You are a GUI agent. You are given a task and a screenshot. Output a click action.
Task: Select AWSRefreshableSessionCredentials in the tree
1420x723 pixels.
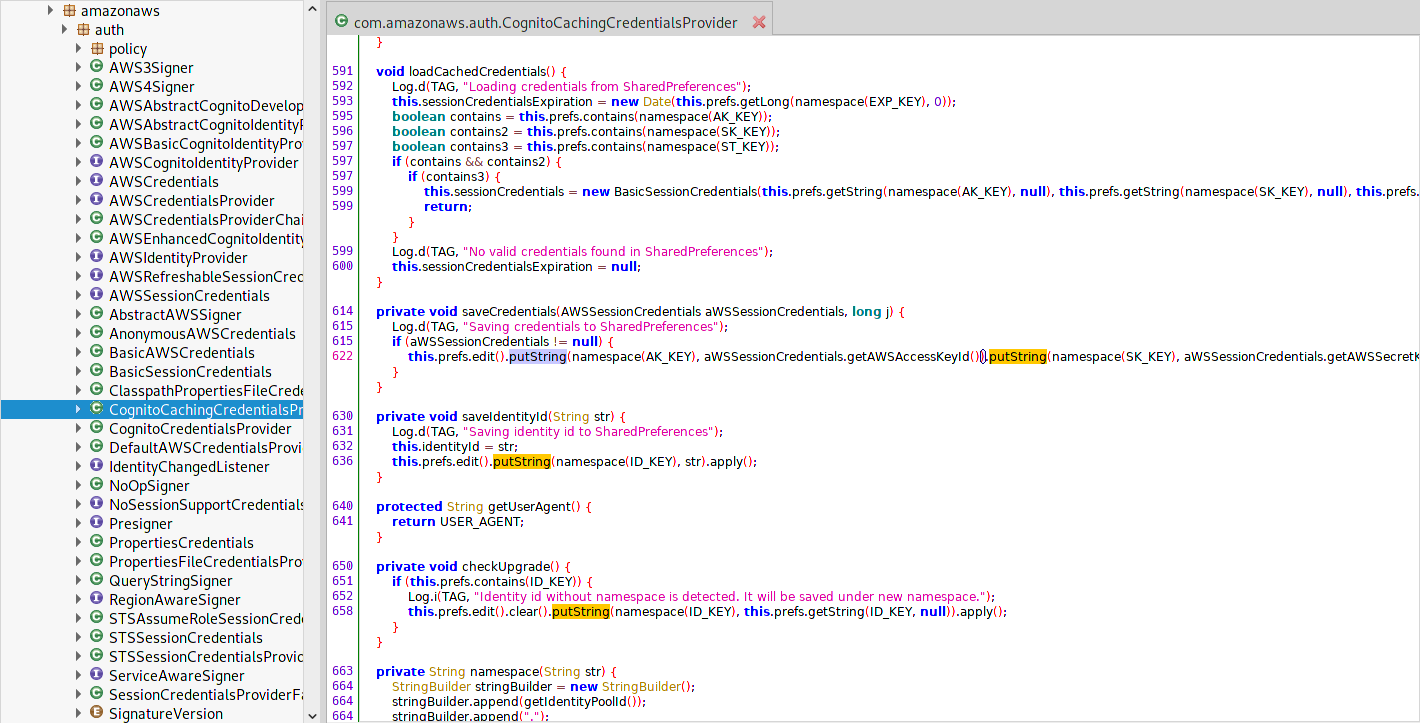click(x=206, y=277)
